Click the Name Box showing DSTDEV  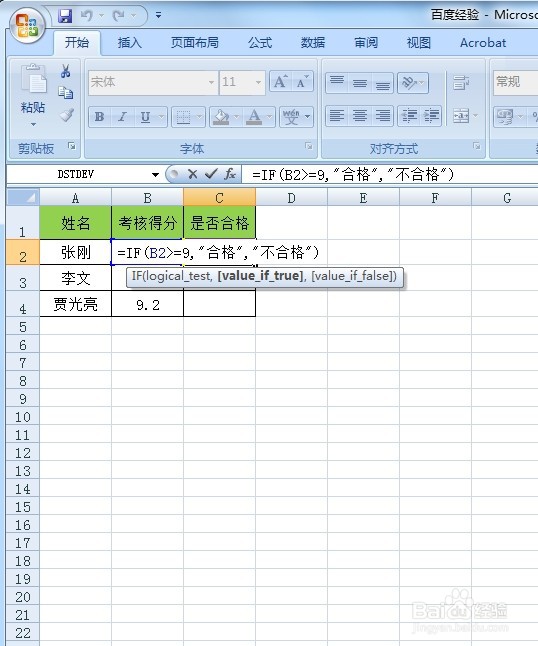pyautogui.click(x=76, y=174)
